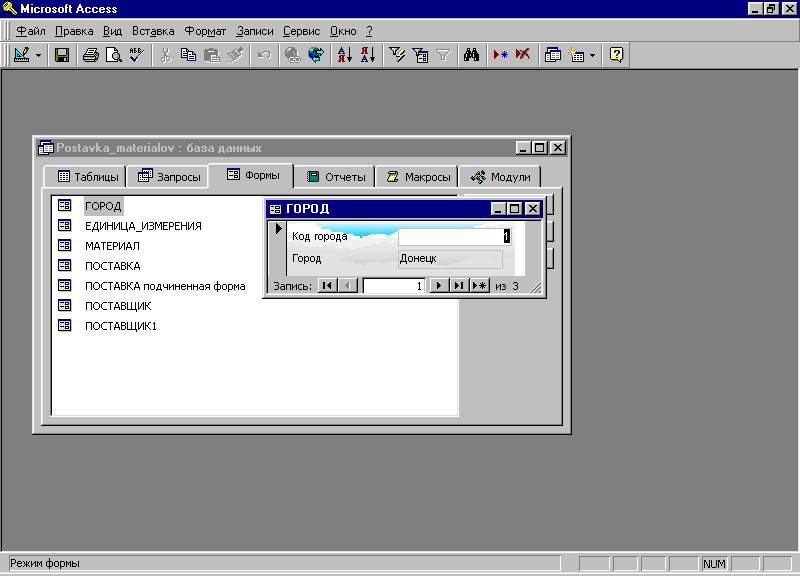Select the ГОРОД form in list
Image resolution: width=800 pixels, height=576 pixels.
103,206
